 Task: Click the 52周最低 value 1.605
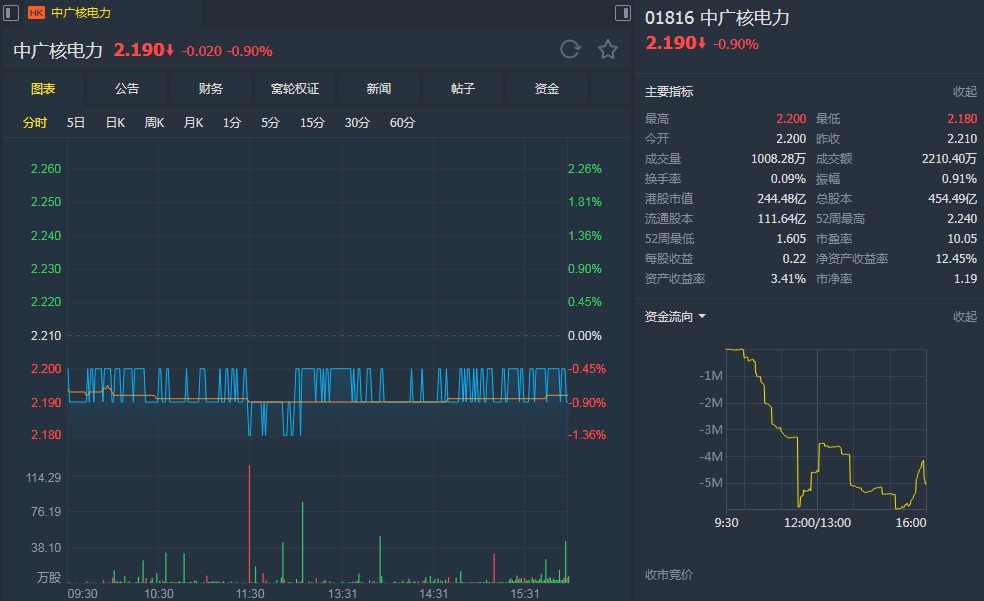coord(791,238)
